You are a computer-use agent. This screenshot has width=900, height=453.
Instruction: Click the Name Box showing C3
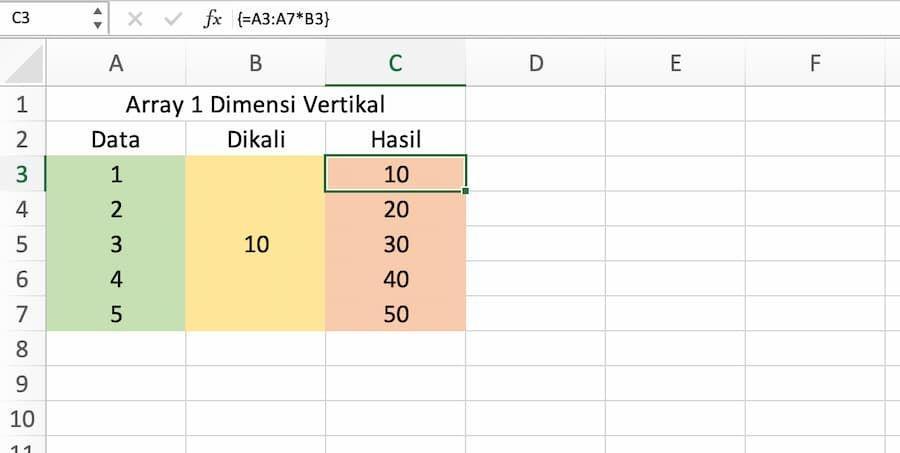(x=54, y=18)
